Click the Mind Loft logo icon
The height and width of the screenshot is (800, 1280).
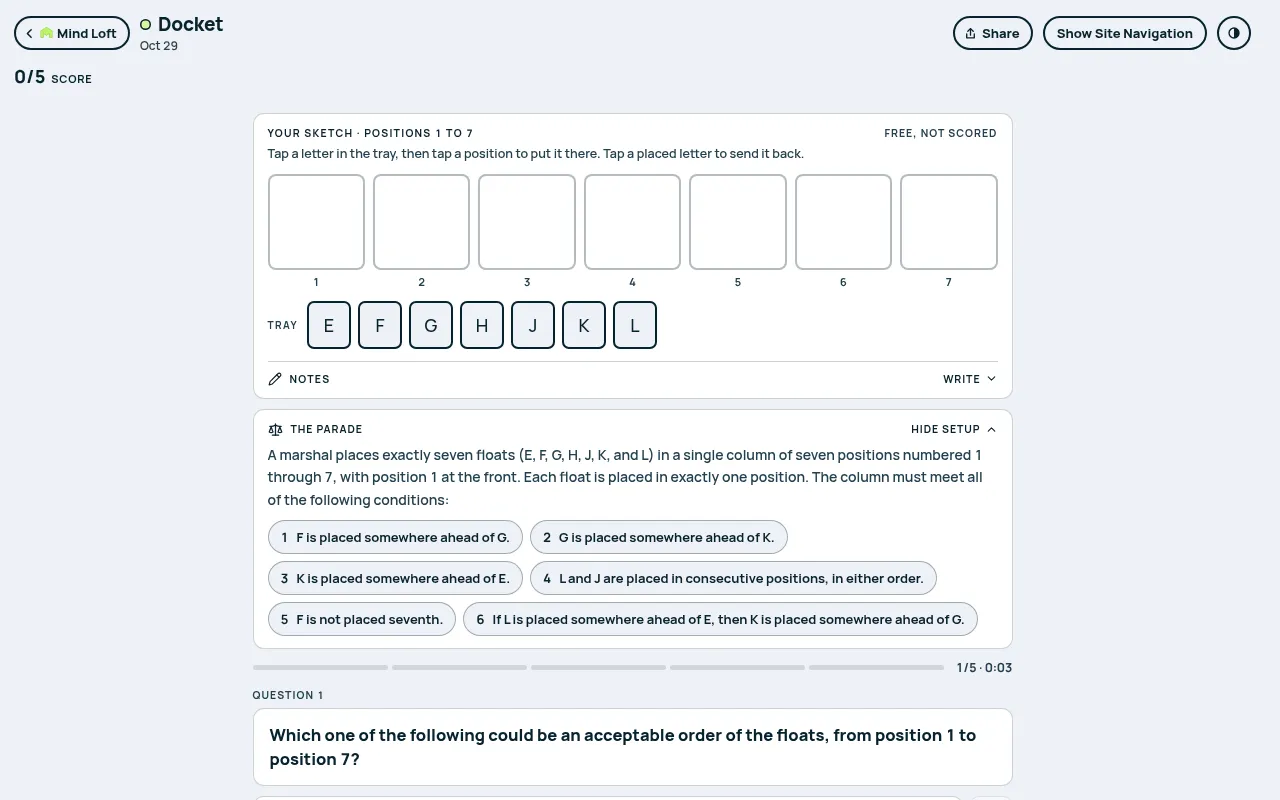46,33
